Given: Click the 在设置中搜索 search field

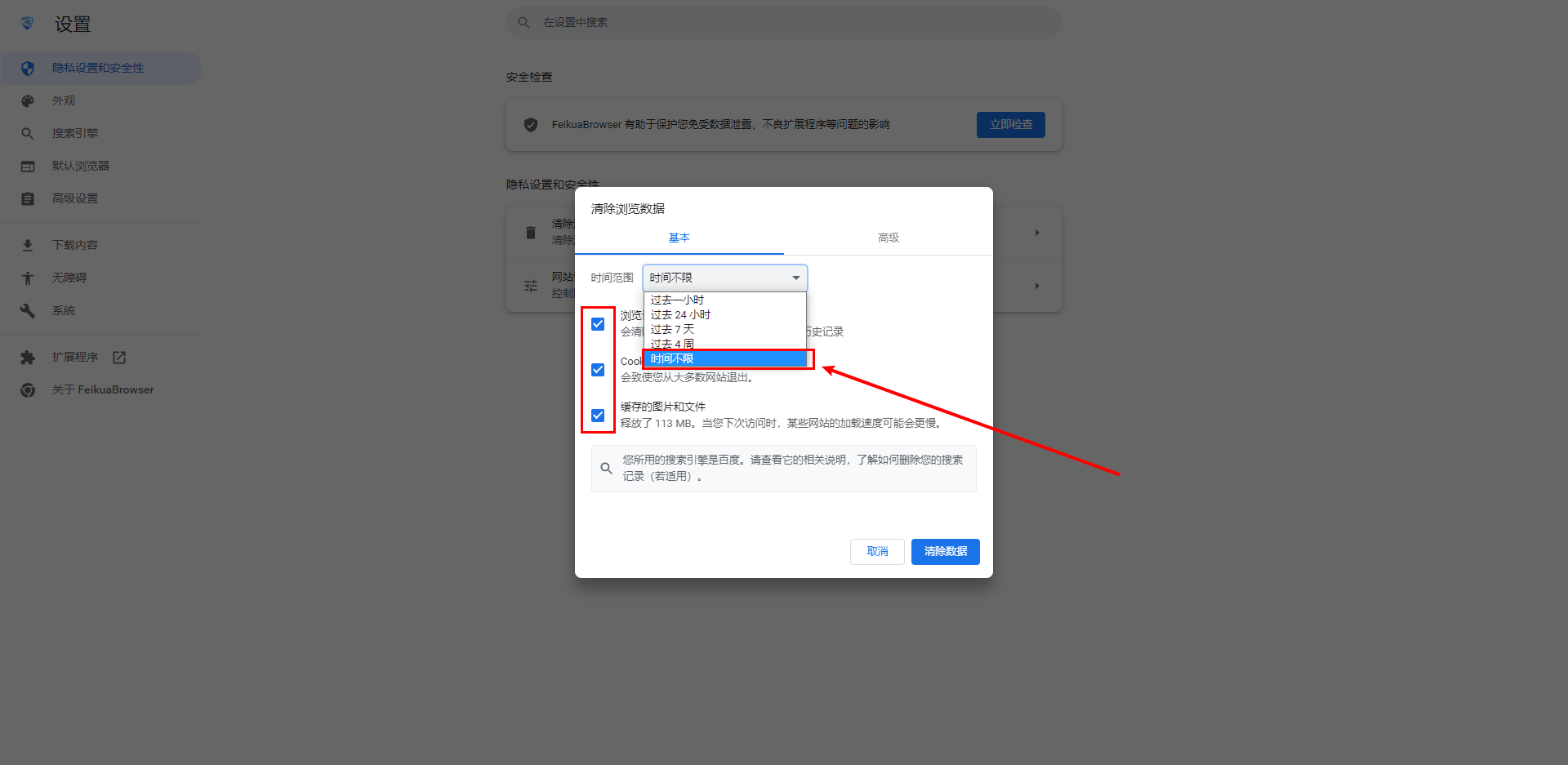Looking at the screenshot, I should point(784,23).
